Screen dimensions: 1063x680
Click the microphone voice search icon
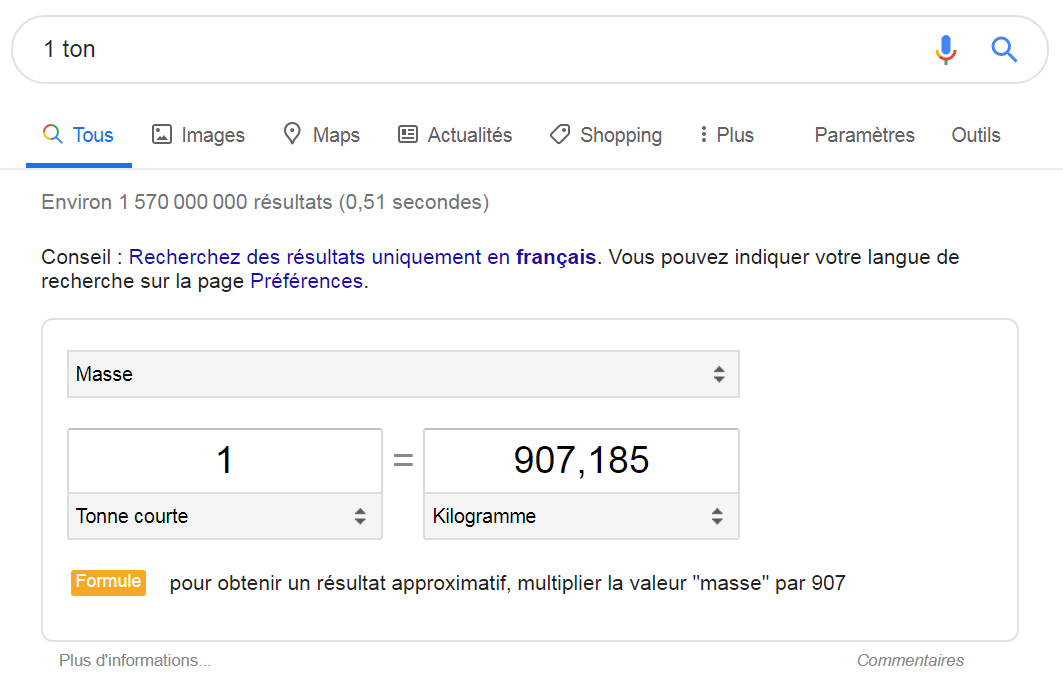tap(946, 49)
